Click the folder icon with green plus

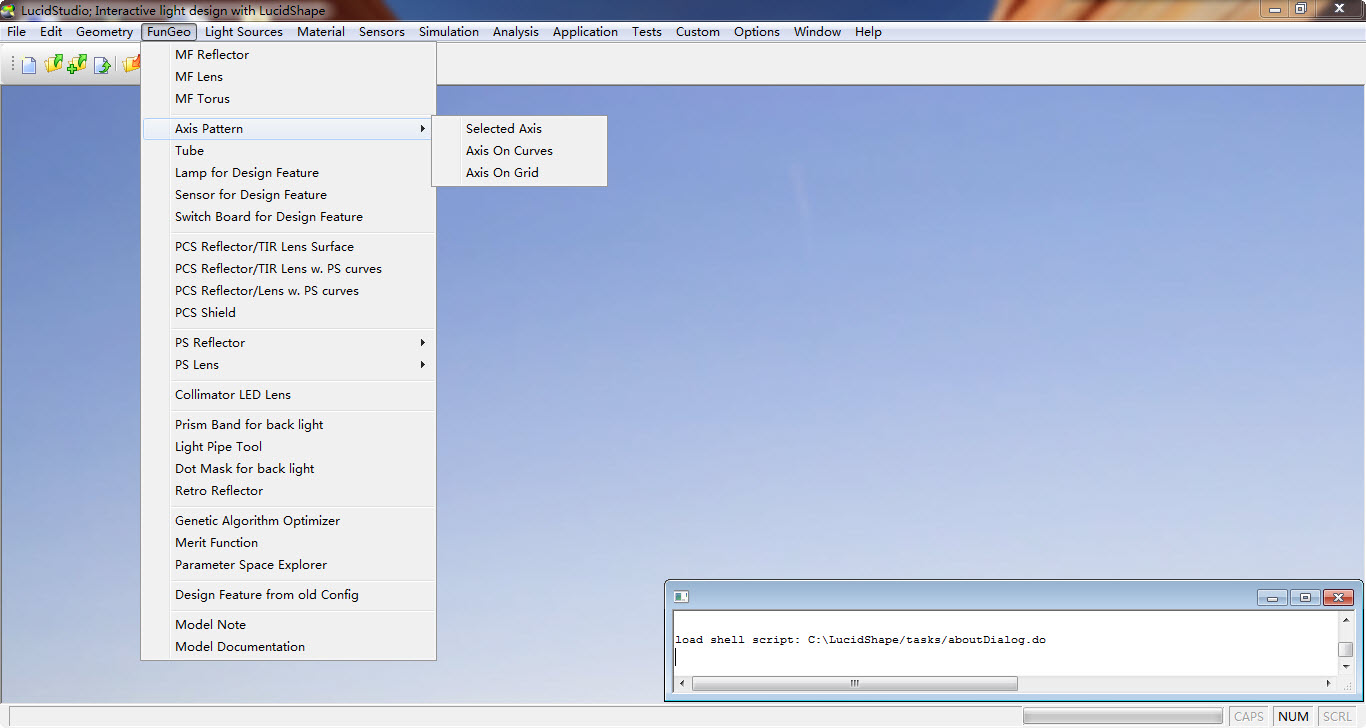pyautogui.click(x=77, y=65)
